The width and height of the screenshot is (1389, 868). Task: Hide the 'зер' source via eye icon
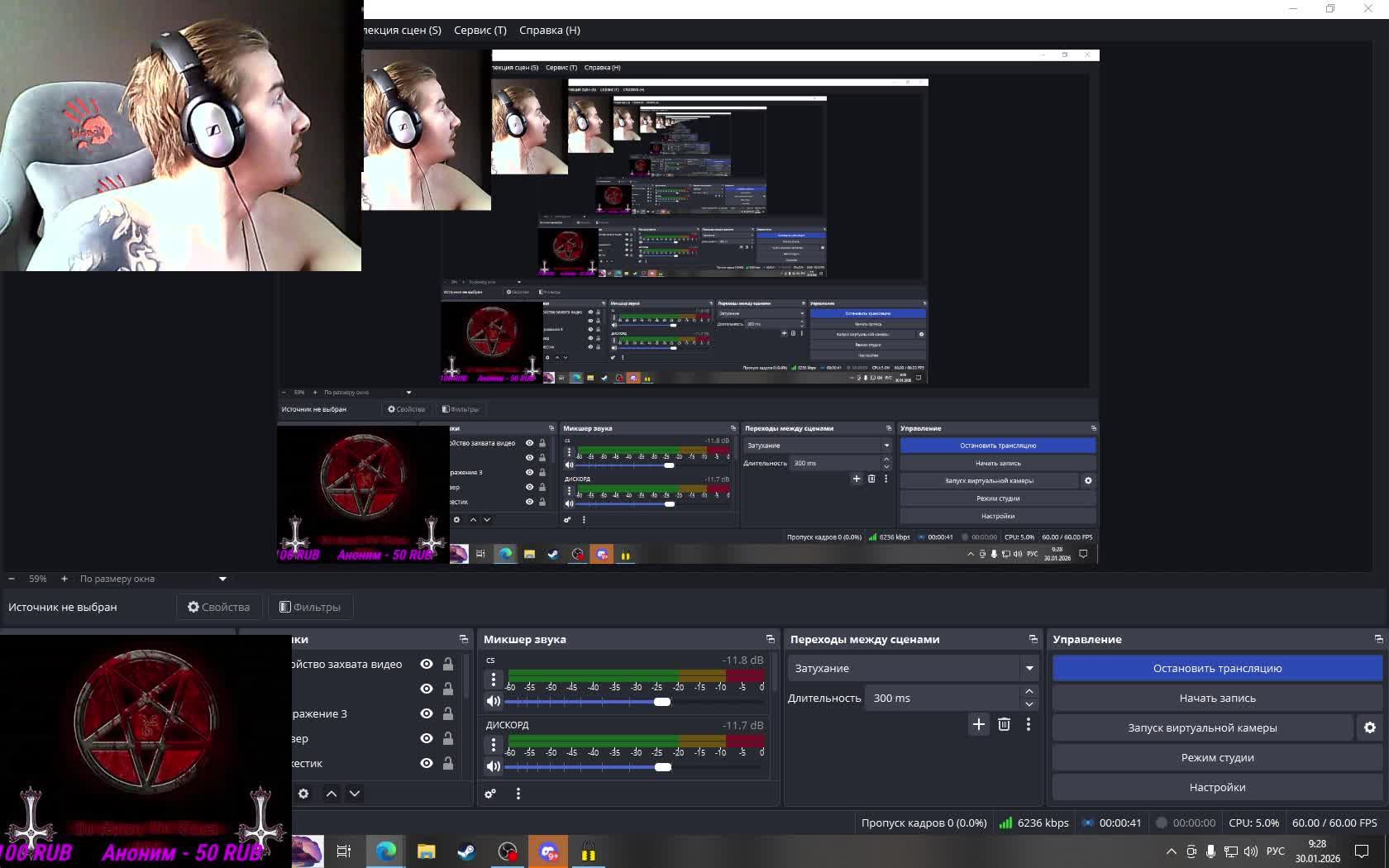427,738
